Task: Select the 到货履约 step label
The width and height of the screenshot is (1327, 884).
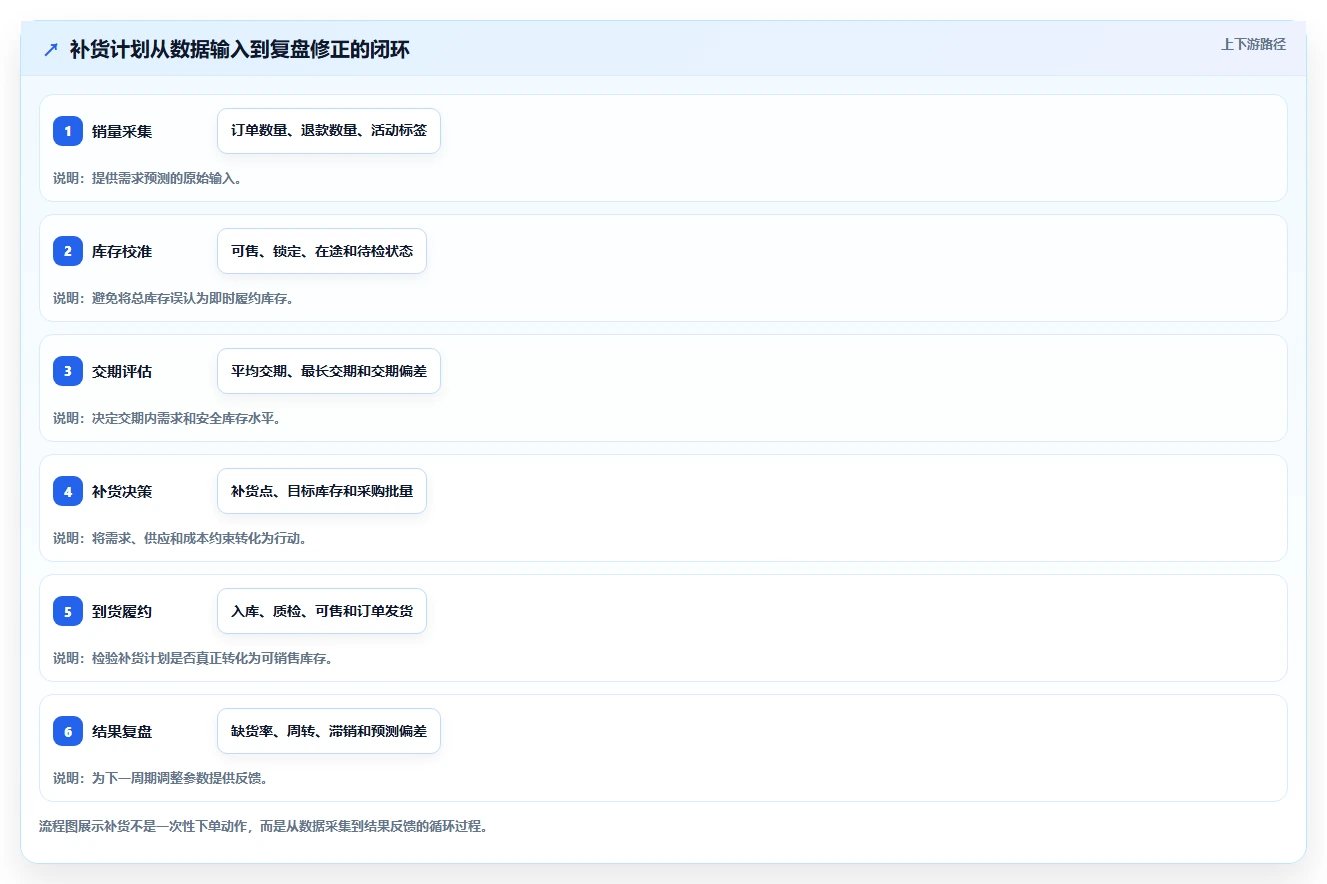Action: 122,611
